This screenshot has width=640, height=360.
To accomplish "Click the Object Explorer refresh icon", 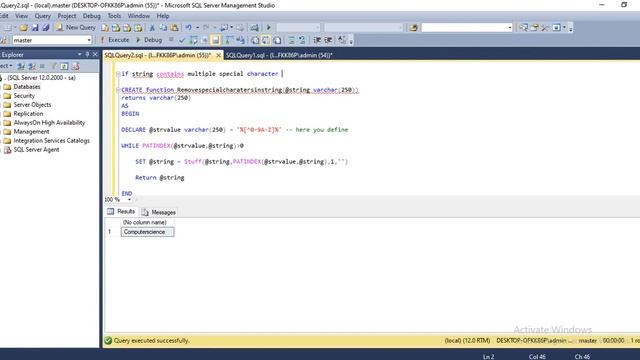I will (x=64, y=66).
